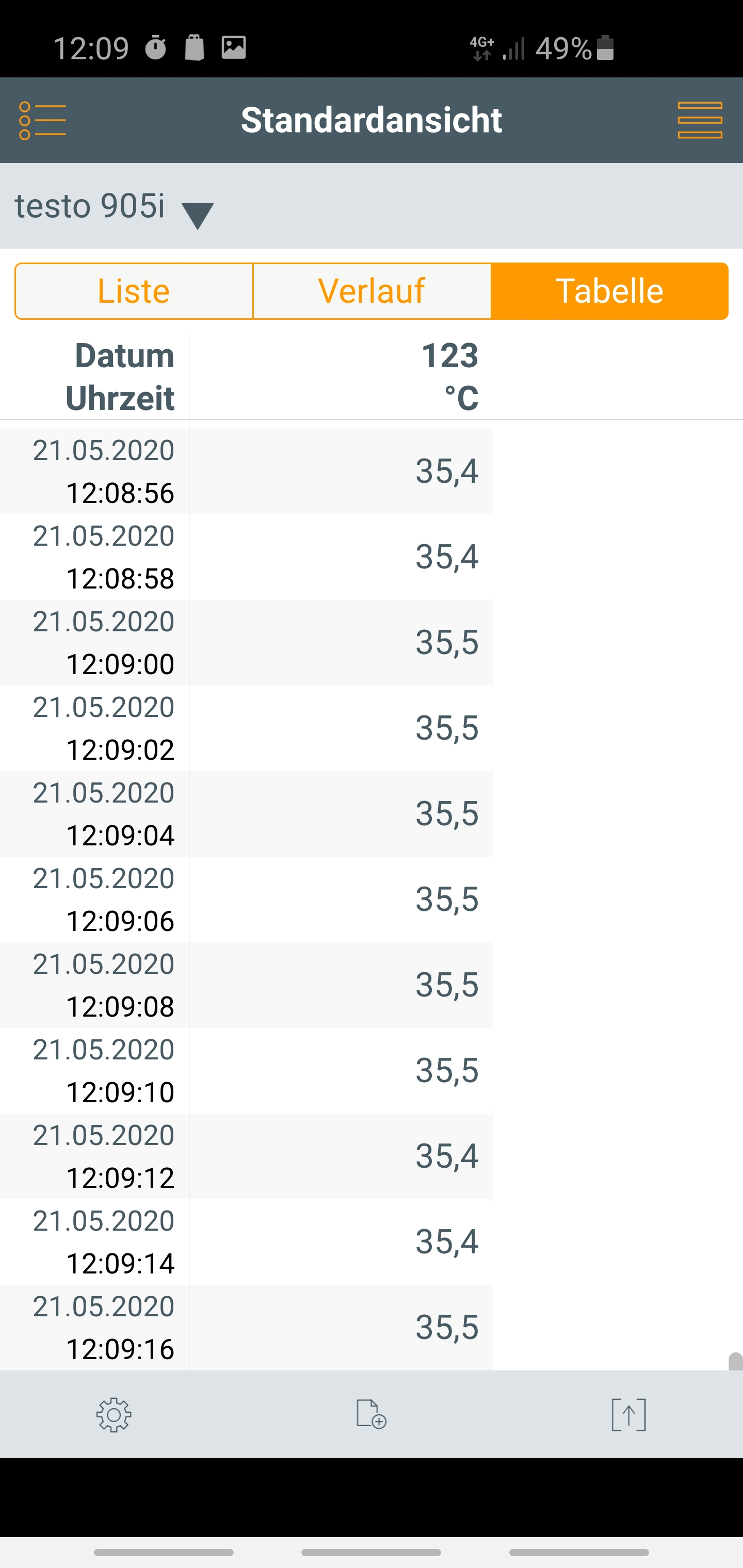Select the 12:09:16 measurement row

click(246, 1328)
